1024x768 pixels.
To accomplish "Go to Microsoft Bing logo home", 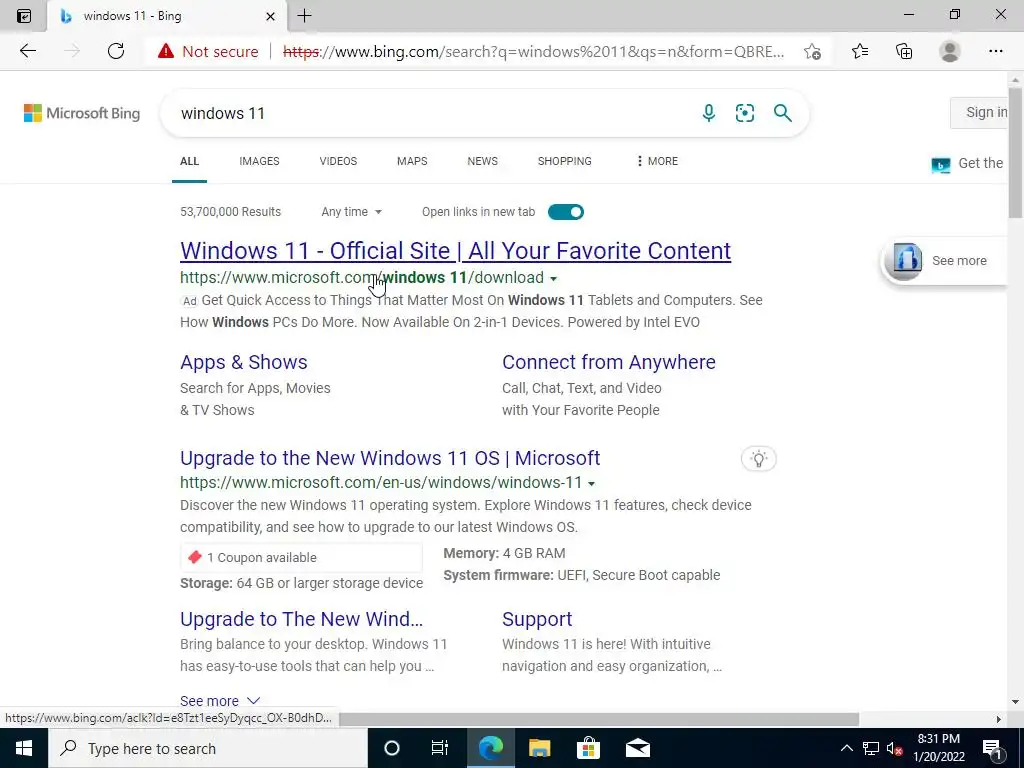I will (82, 113).
